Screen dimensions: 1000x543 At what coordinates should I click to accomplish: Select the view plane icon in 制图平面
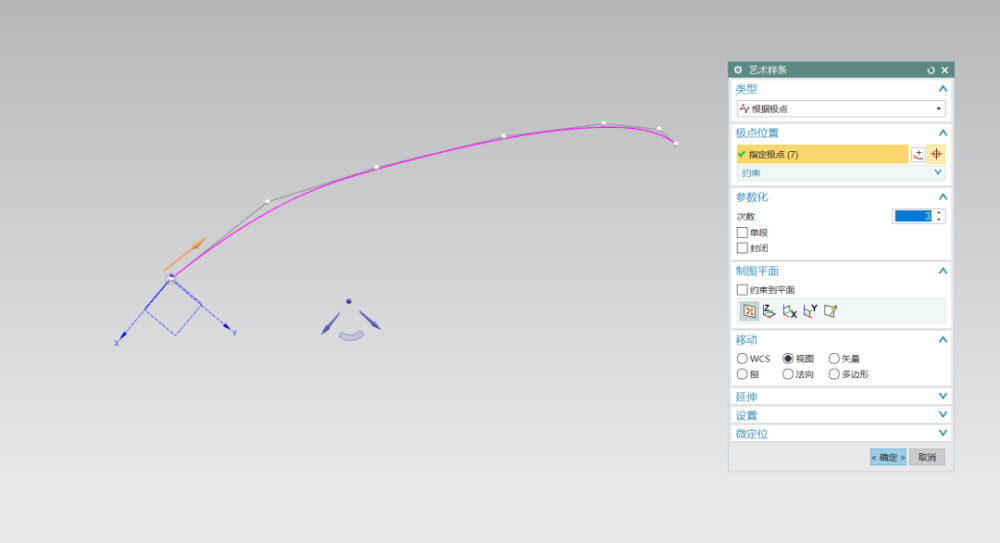tap(749, 311)
